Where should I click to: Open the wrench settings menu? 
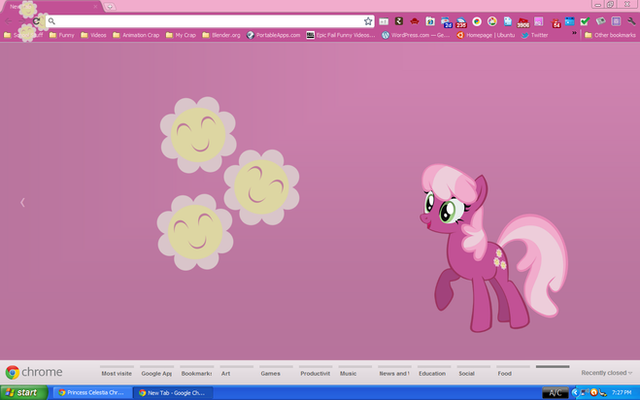click(631, 21)
